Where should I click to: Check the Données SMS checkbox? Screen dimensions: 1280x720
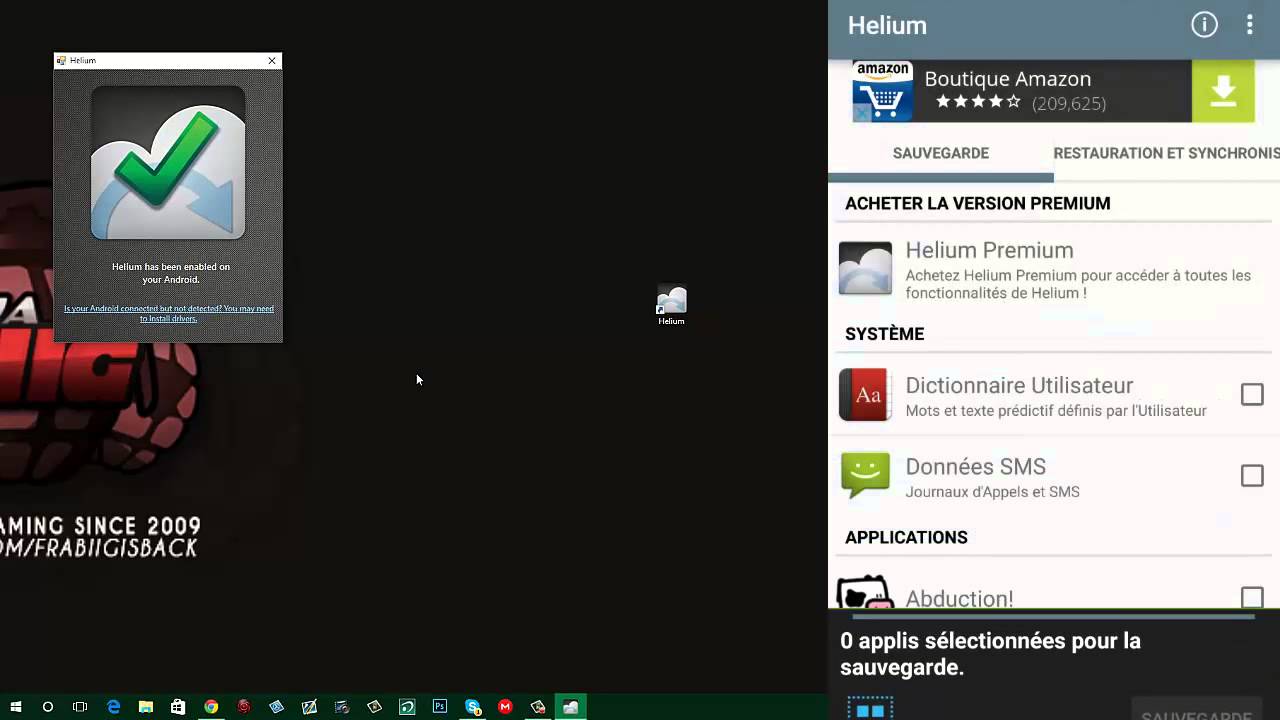[1252, 475]
